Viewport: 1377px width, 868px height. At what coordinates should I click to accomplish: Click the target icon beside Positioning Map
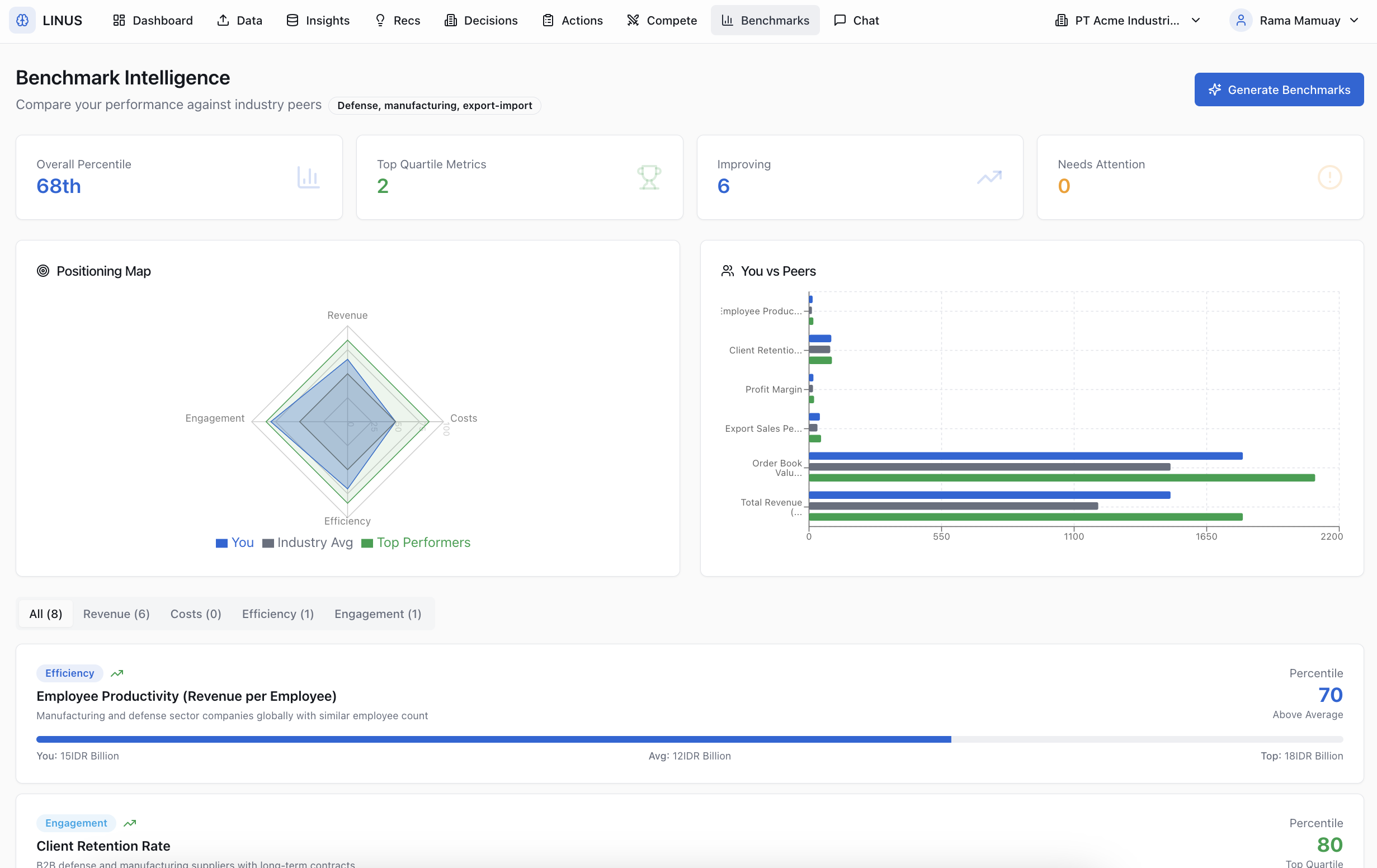[43, 271]
